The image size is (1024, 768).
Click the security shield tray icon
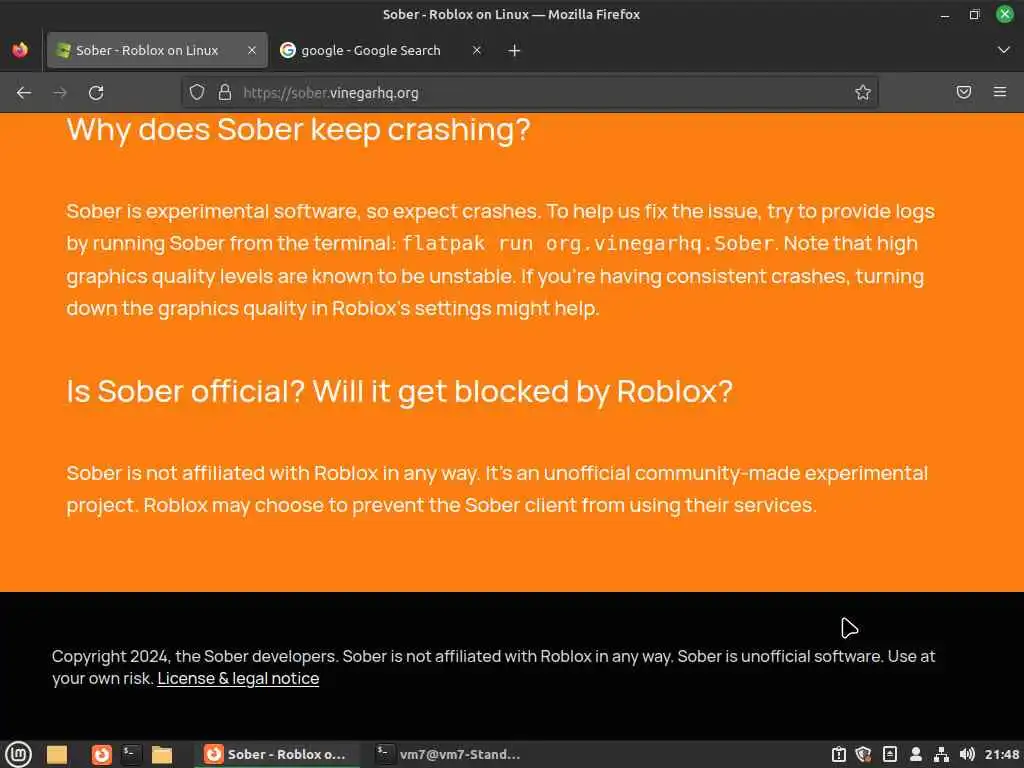pyautogui.click(x=863, y=754)
